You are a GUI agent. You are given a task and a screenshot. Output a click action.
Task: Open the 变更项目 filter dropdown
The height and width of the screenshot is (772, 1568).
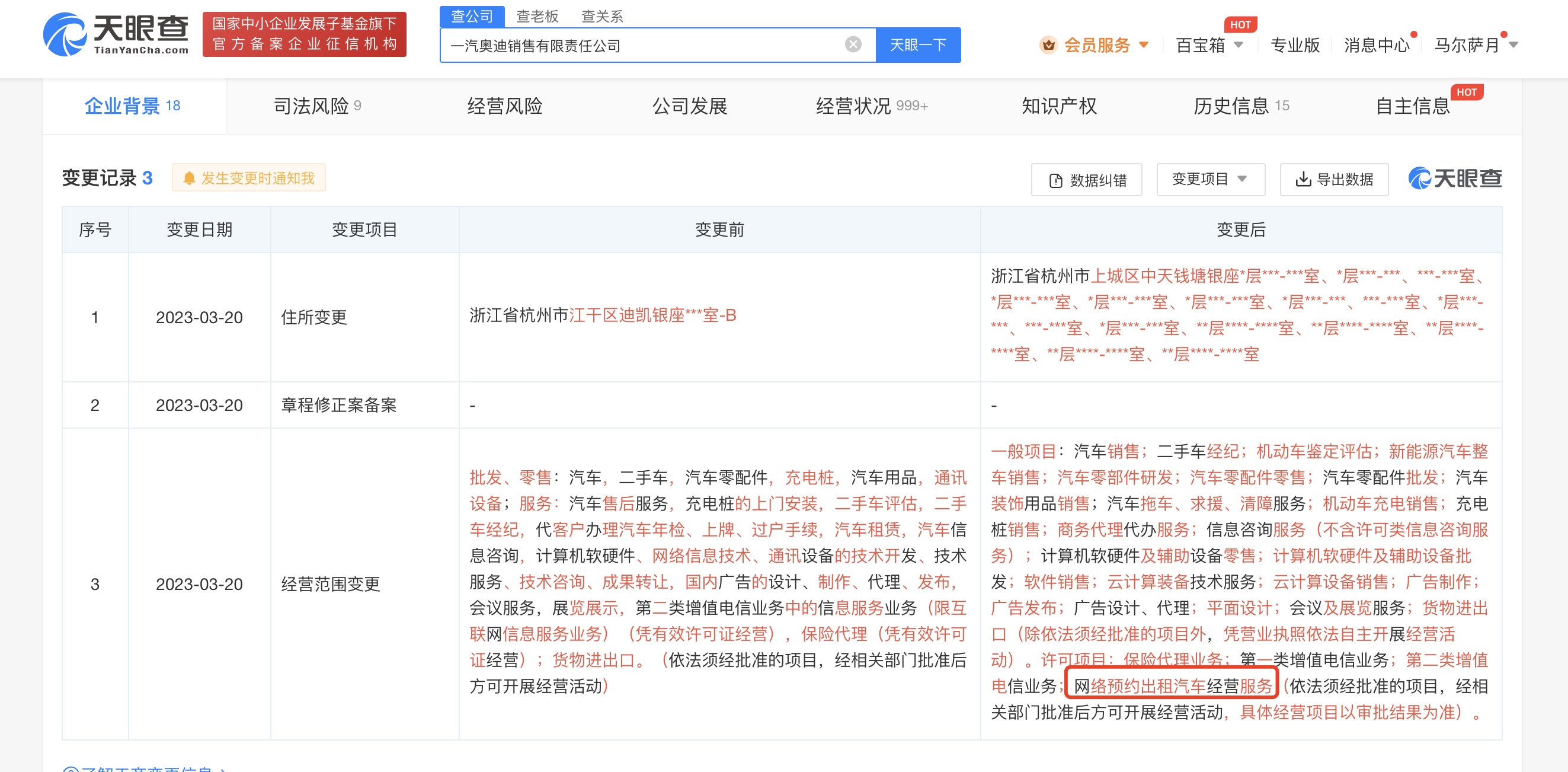point(1210,179)
